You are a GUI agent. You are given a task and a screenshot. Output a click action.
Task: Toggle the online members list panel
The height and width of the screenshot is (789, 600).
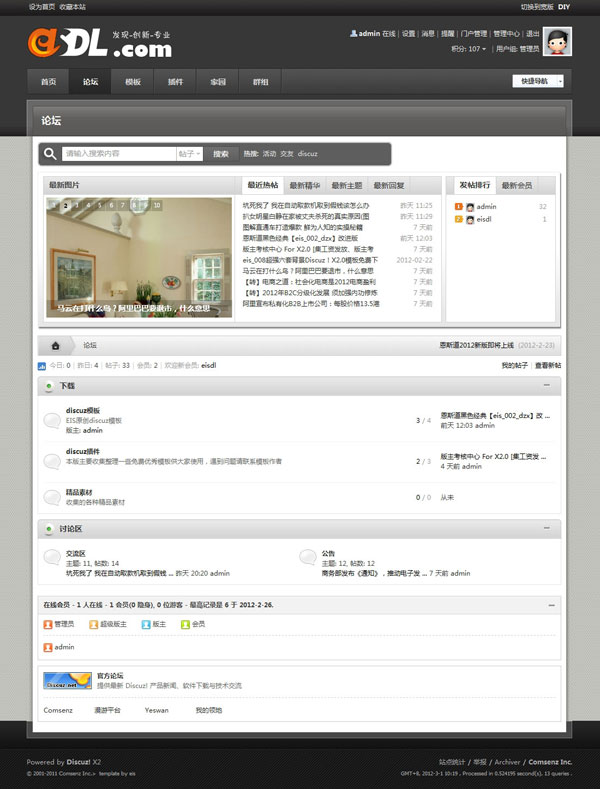(550, 605)
